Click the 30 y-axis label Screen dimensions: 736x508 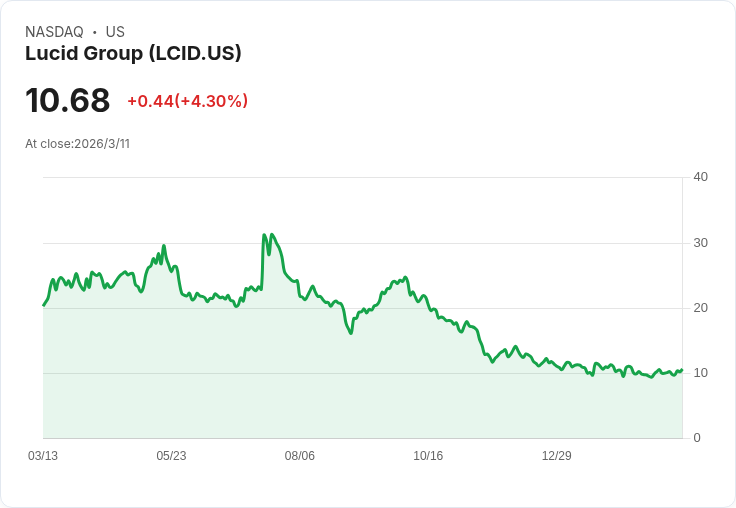coord(700,243)
